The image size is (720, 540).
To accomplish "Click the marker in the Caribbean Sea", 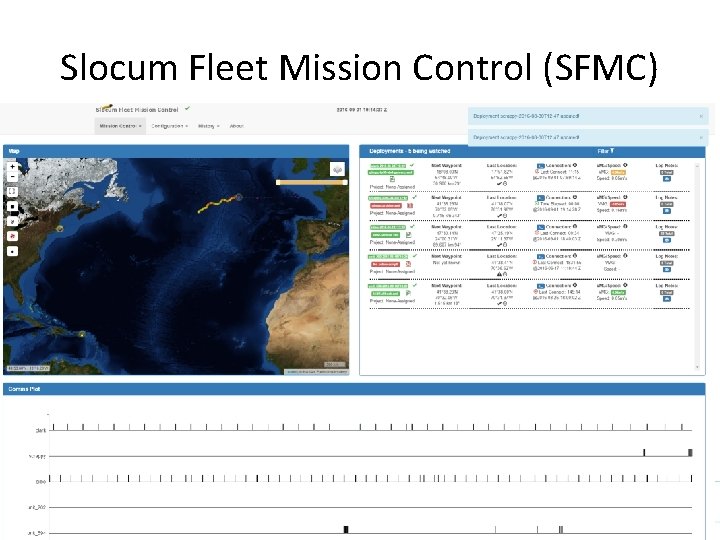I will click(82, 334).
